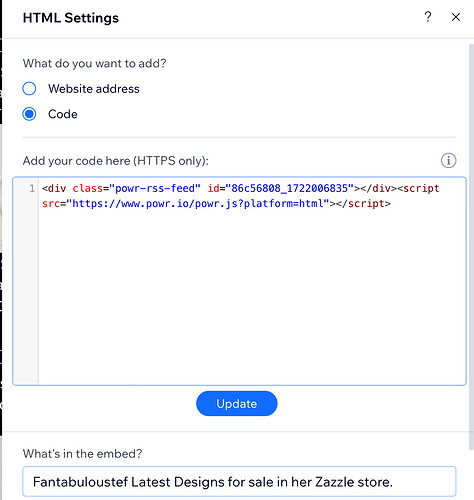The image size is (474, 500).
Task: Open help via the question mark icon
Action: point(428,17)
